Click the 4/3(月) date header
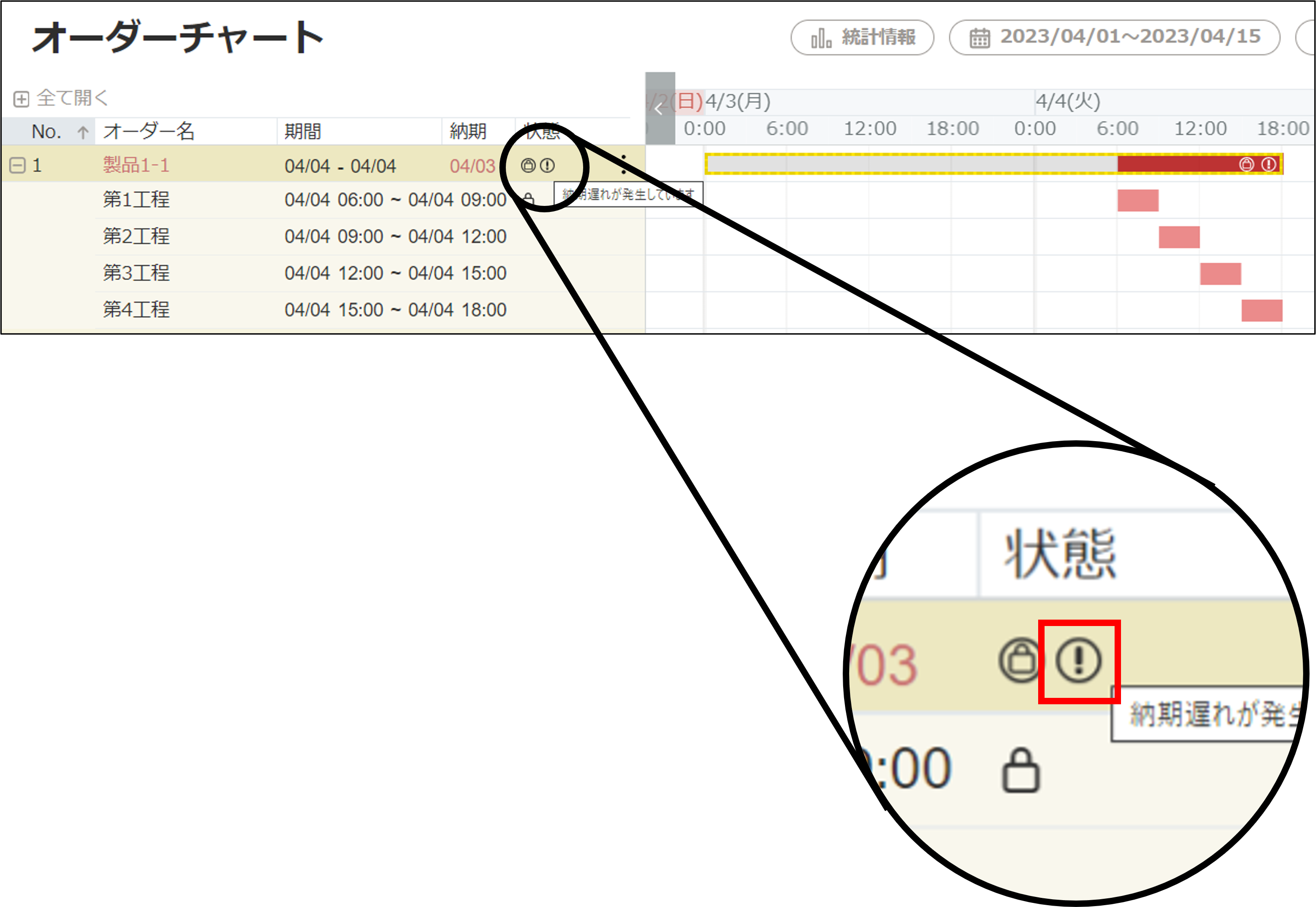The width and height of the screenshot is (1316, 907). tap(738, 101)
